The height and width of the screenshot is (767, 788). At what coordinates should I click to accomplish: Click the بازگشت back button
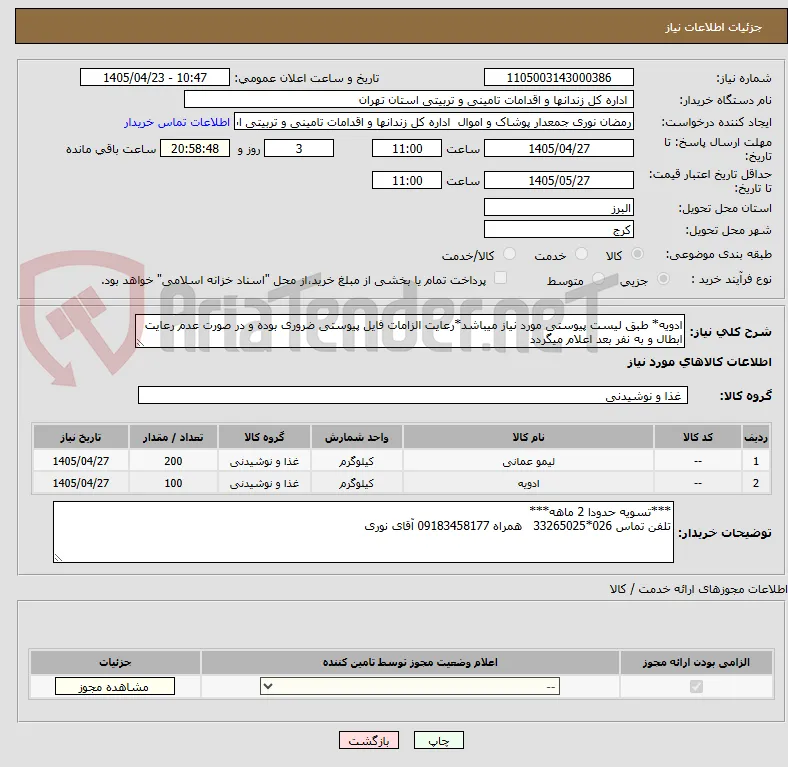(x=369, y=740)
